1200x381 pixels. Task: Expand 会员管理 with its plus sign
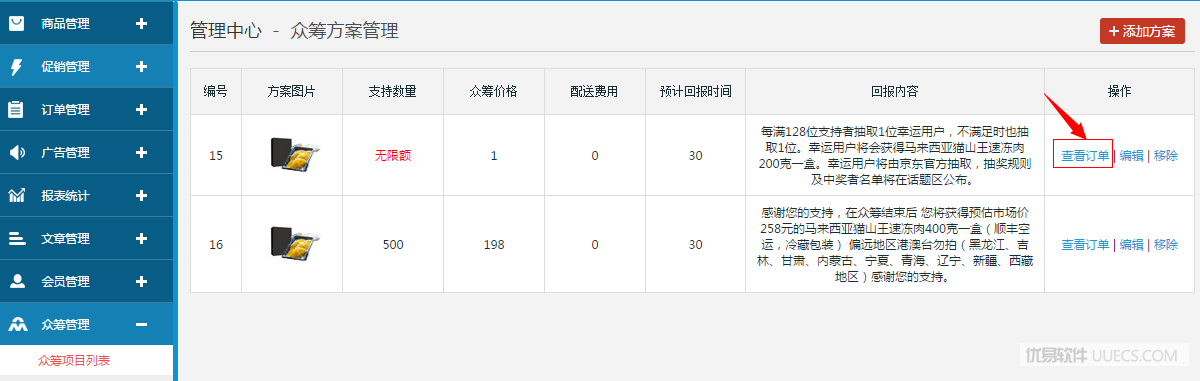141,282
